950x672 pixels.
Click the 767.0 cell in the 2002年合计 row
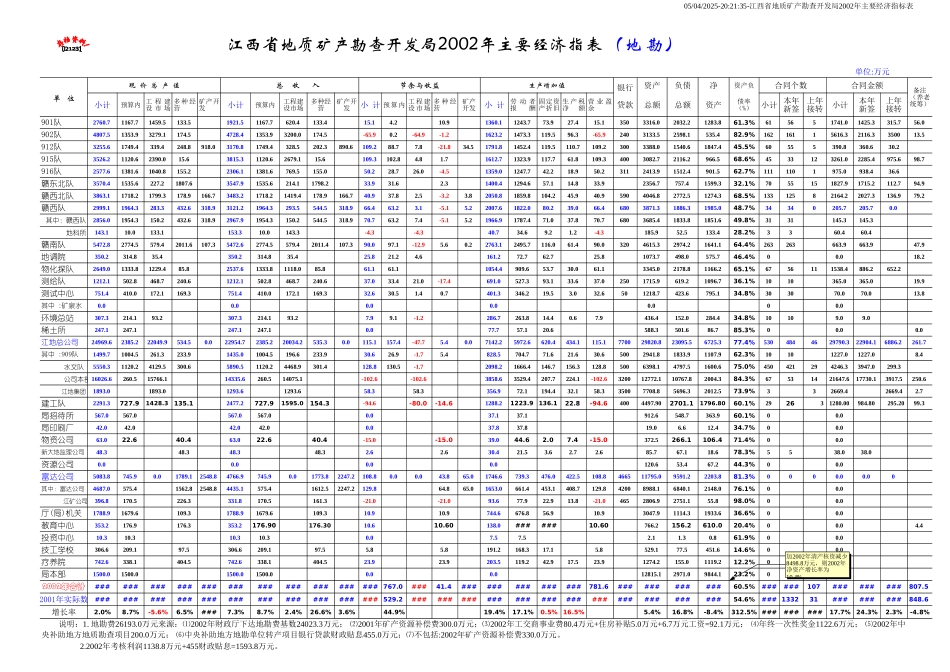click(393, 587)
